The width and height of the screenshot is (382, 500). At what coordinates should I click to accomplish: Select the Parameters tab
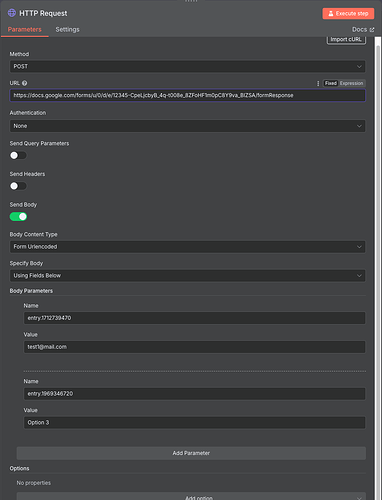[x=25, y=30]
